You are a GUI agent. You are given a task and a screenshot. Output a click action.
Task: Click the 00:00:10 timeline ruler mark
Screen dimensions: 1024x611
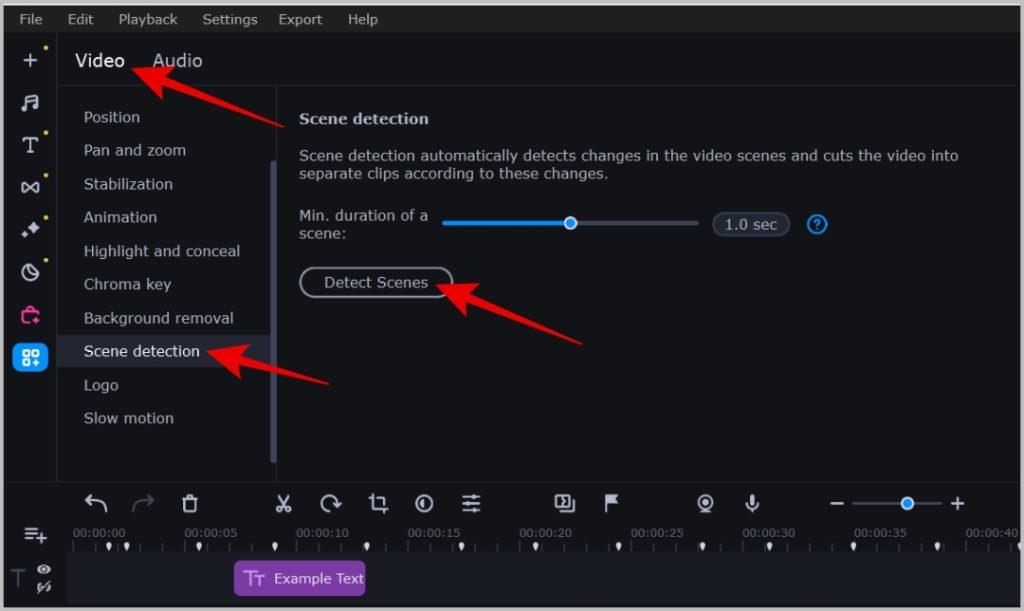tap(322, 533)
